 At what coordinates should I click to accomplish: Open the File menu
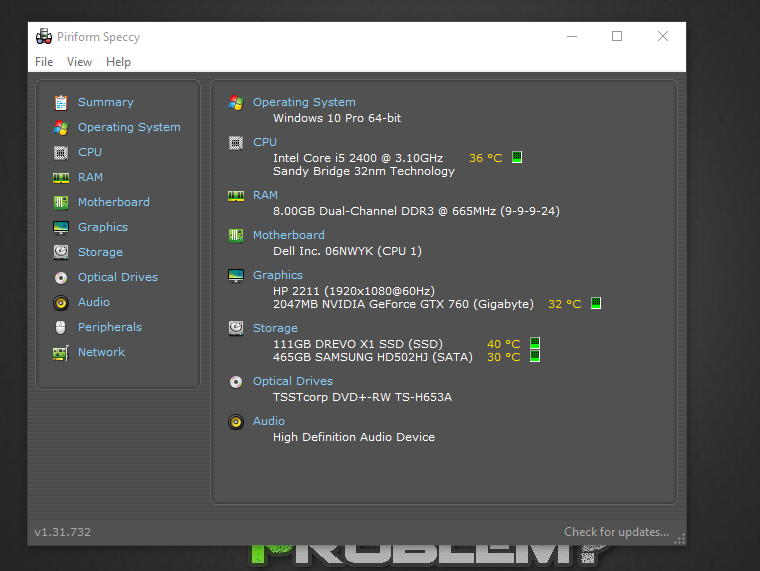(44, 62)
